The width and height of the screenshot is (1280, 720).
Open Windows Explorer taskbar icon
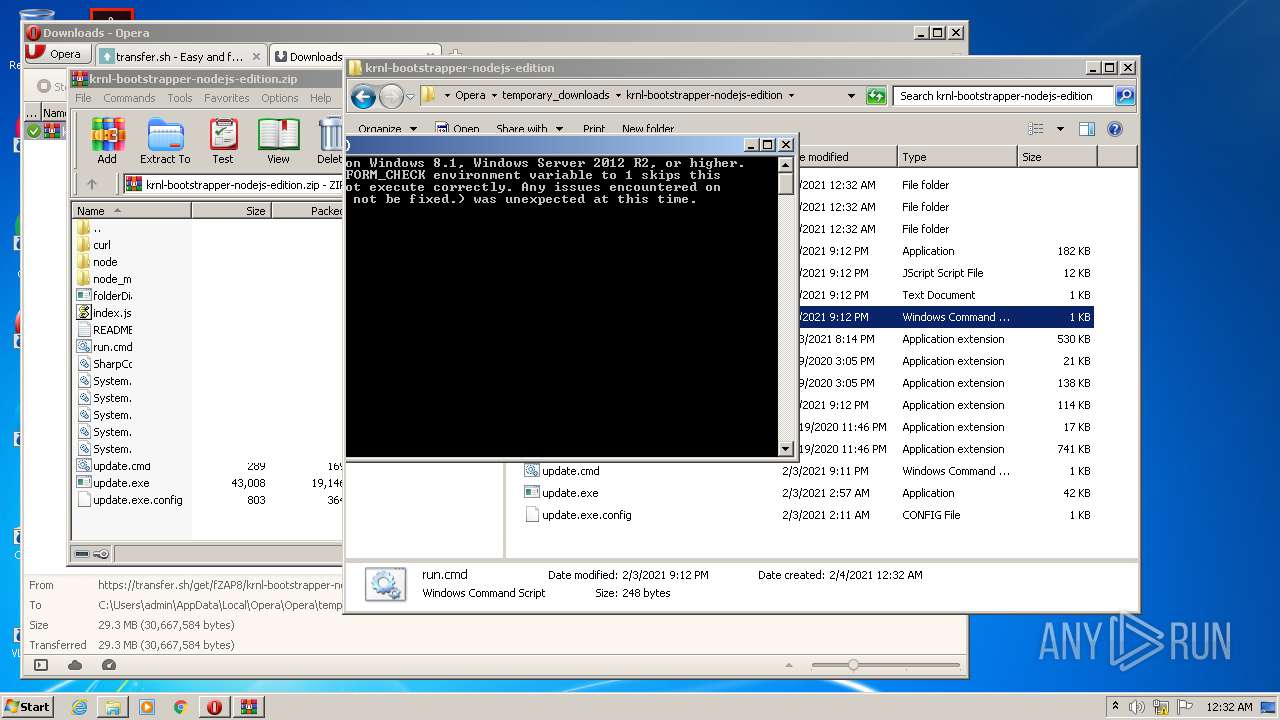click(113, 707)
